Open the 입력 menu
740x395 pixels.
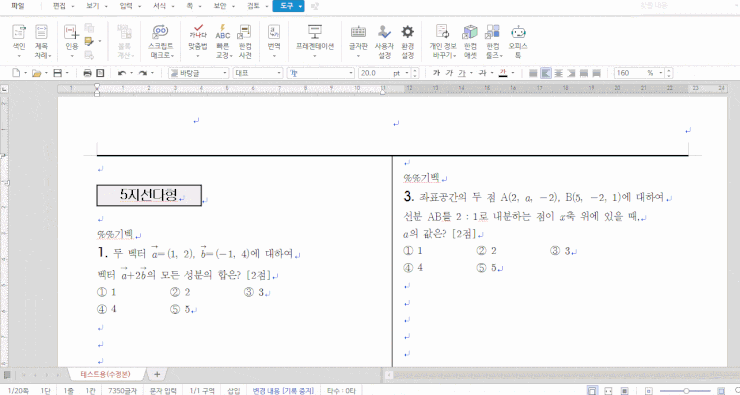126,6
